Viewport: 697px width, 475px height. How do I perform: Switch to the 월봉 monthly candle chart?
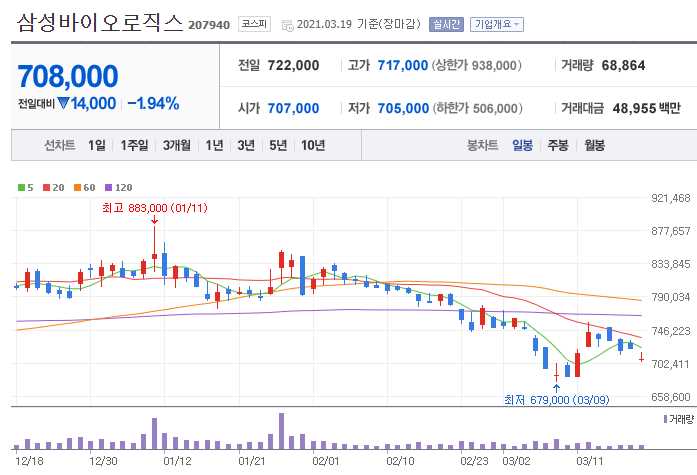(x=594, y=145)
